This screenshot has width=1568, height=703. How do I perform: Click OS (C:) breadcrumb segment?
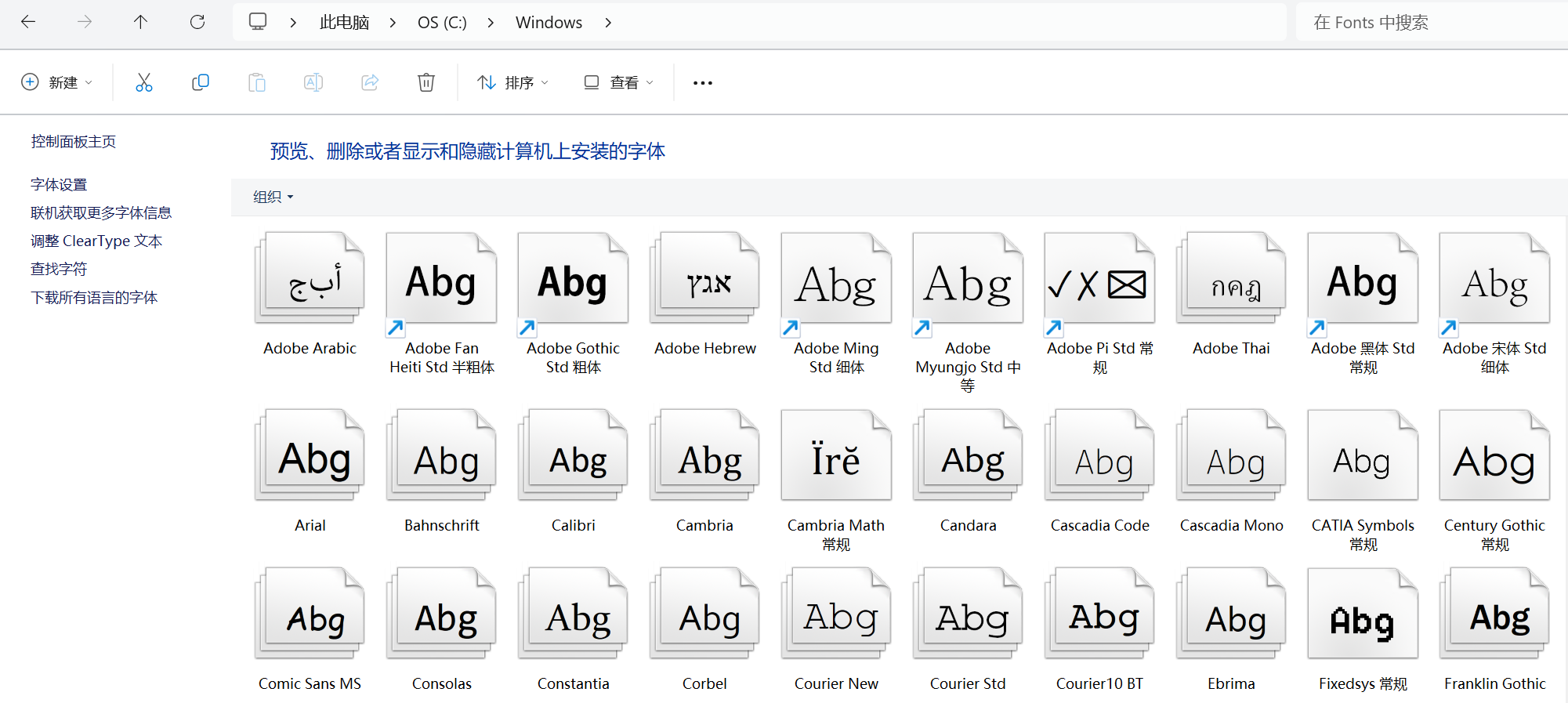click(x=442, y=23)
